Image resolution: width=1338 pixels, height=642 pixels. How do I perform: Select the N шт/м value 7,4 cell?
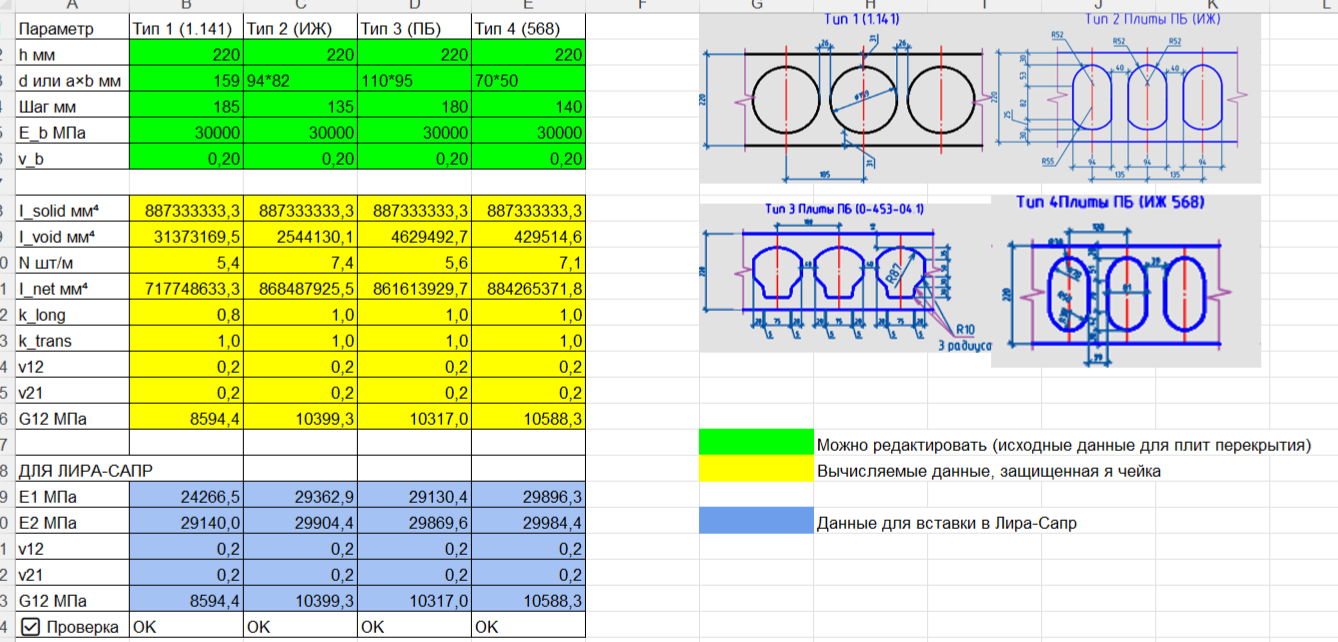300,263
